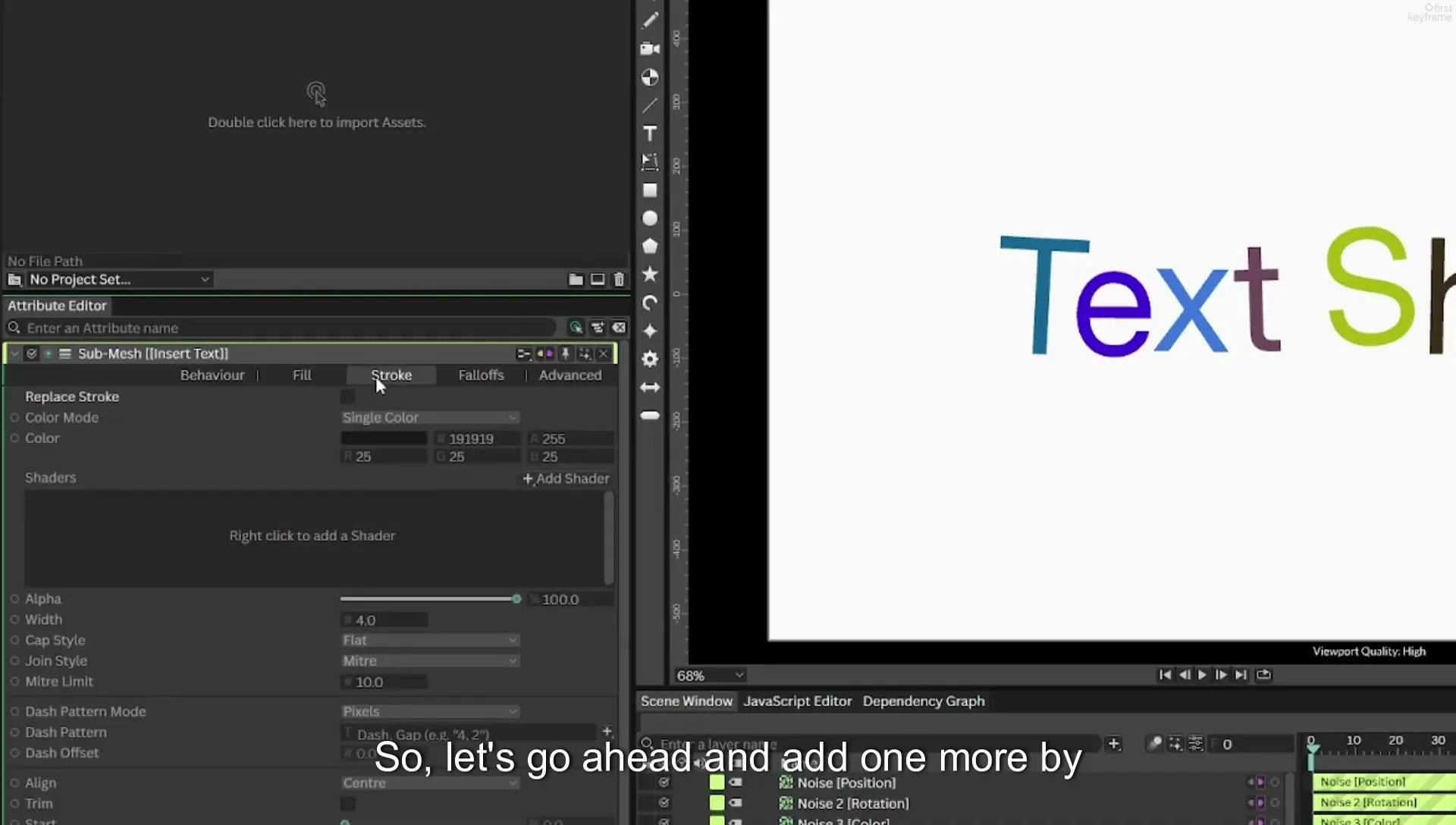Select the double-headed Arrow shape tool
This screenshot has width=1456, height=825.
point(650,387)
